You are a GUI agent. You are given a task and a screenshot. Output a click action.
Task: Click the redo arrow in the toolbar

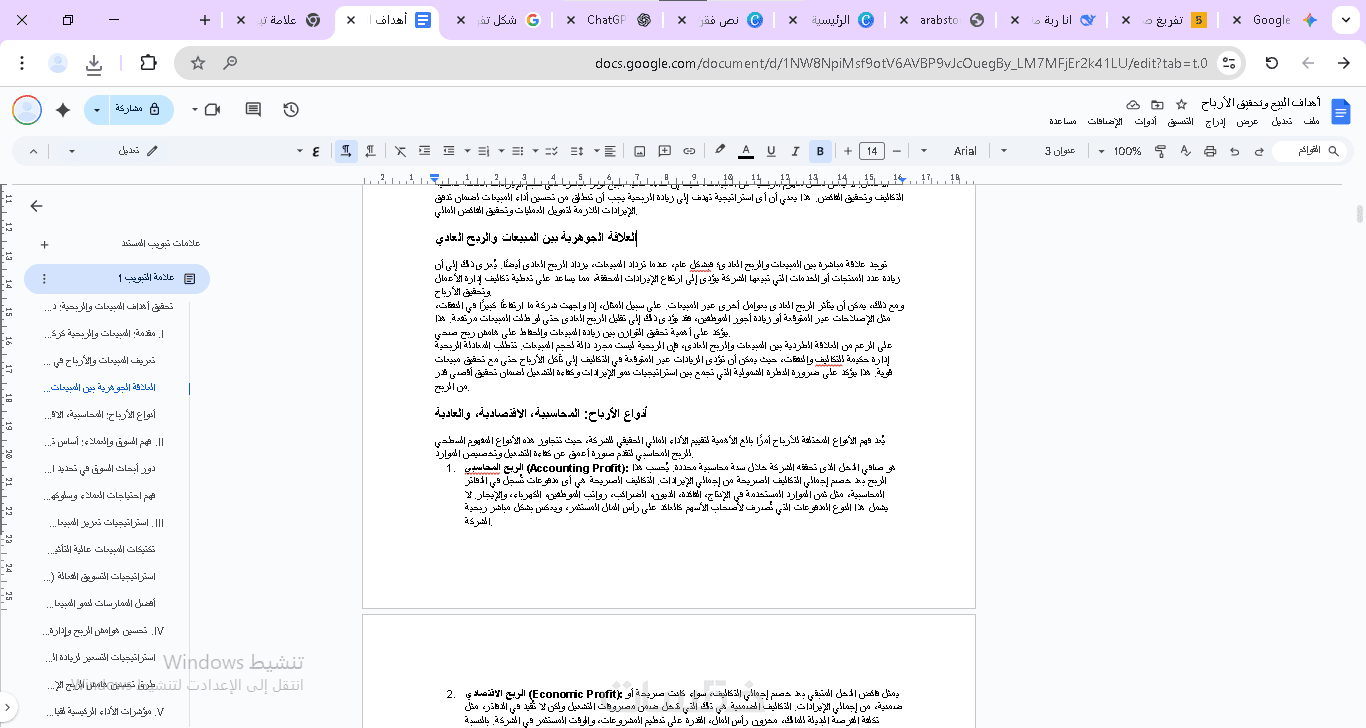pos(1234,151)
